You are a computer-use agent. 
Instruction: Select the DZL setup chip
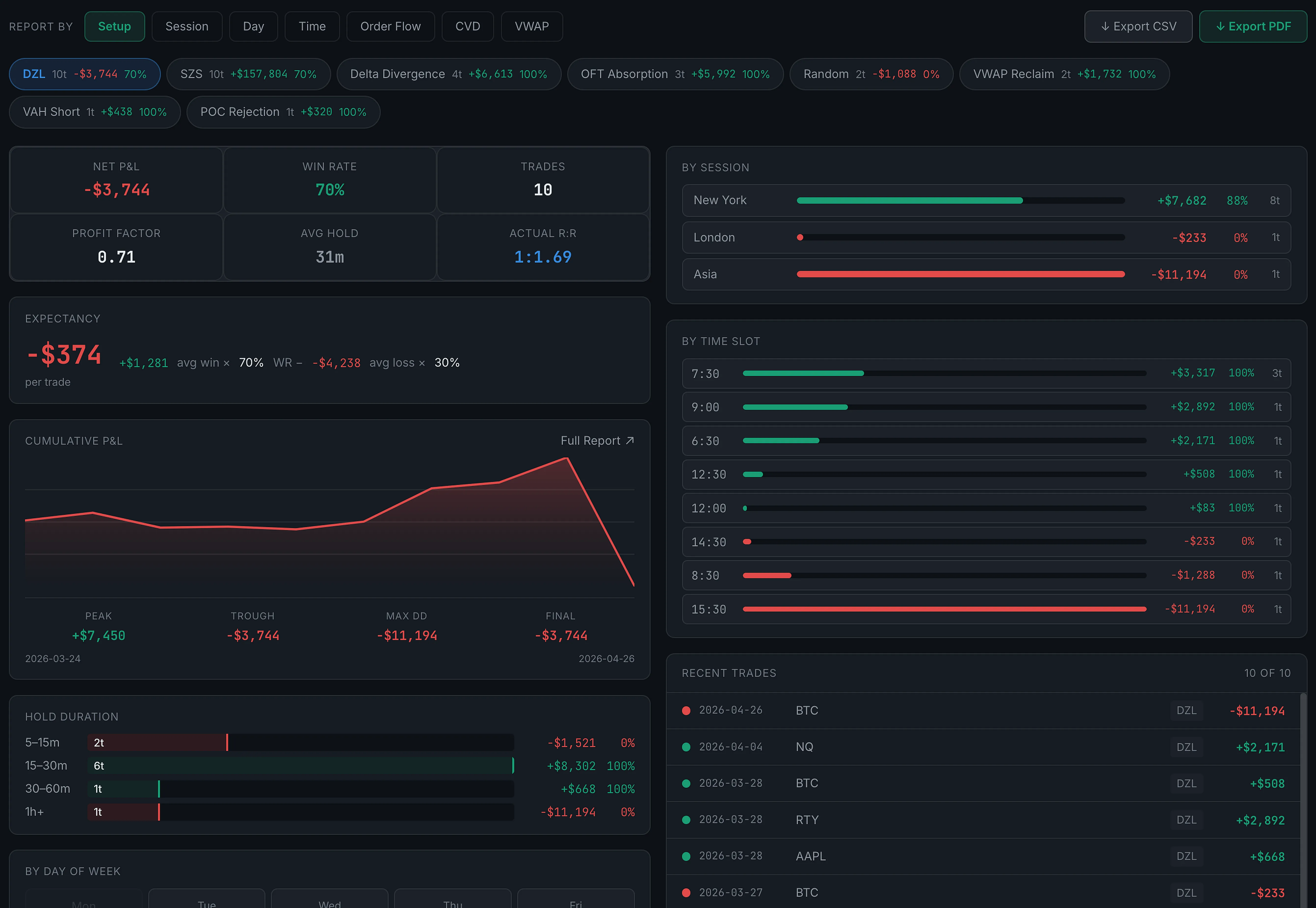click(x=85, y=74)
